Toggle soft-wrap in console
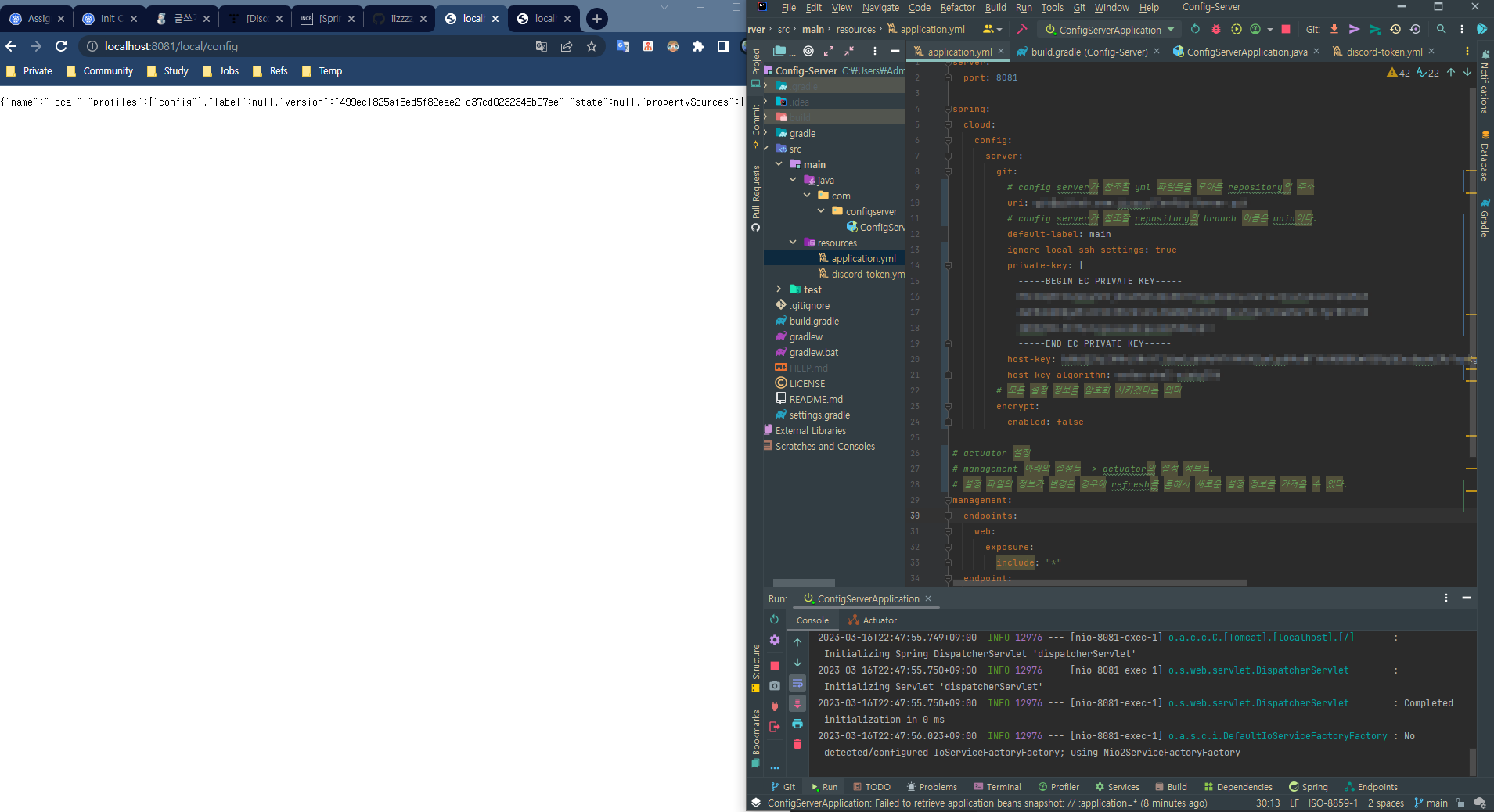Viewport: 1494px width, 812px height. (x=797, y=683)
